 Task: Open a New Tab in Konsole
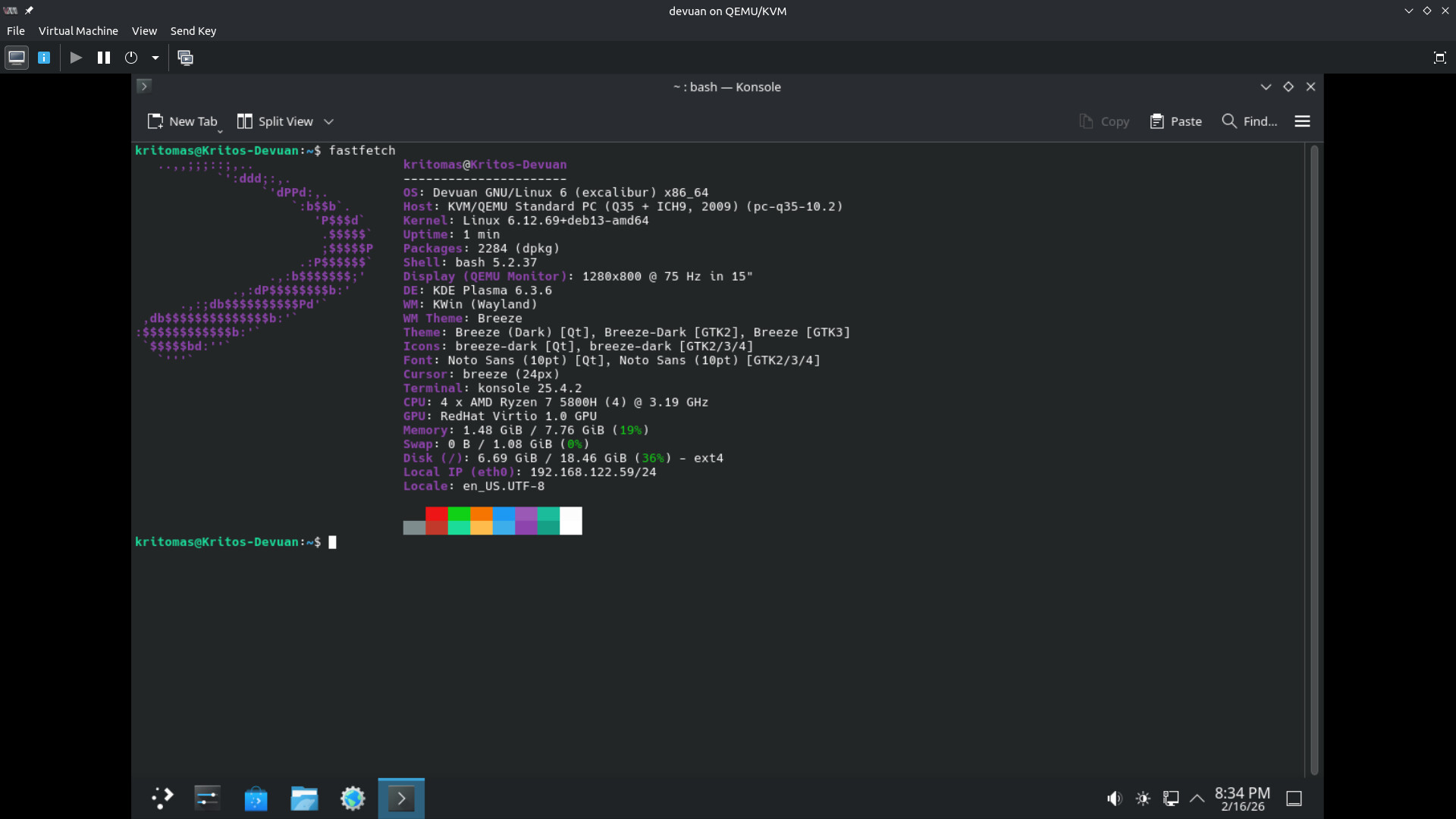coord(182,121)
